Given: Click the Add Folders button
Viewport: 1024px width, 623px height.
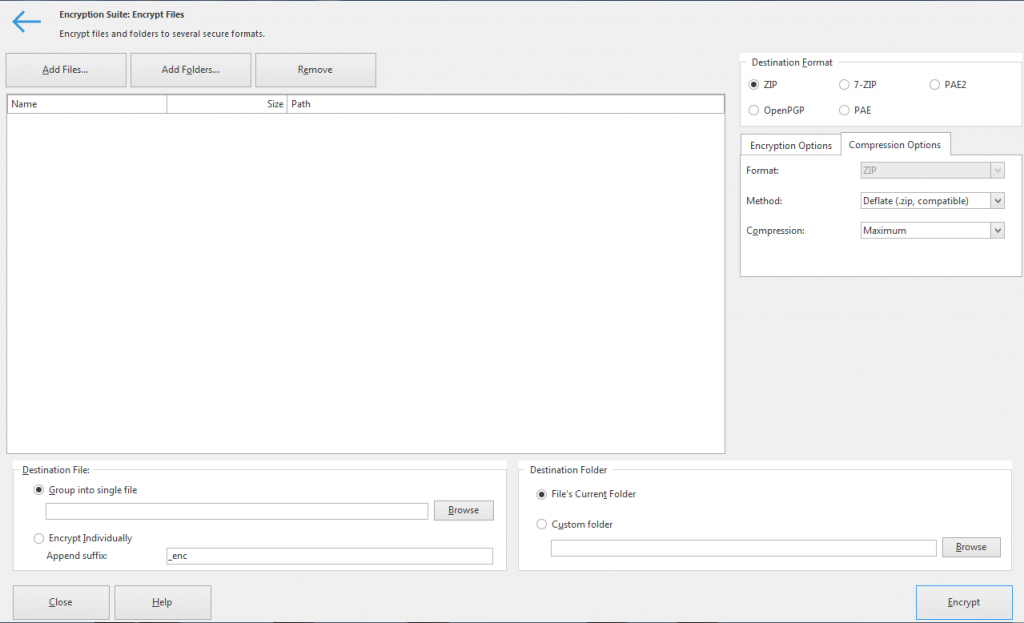Looking at the screenshot, I should [x=191, y=70].
